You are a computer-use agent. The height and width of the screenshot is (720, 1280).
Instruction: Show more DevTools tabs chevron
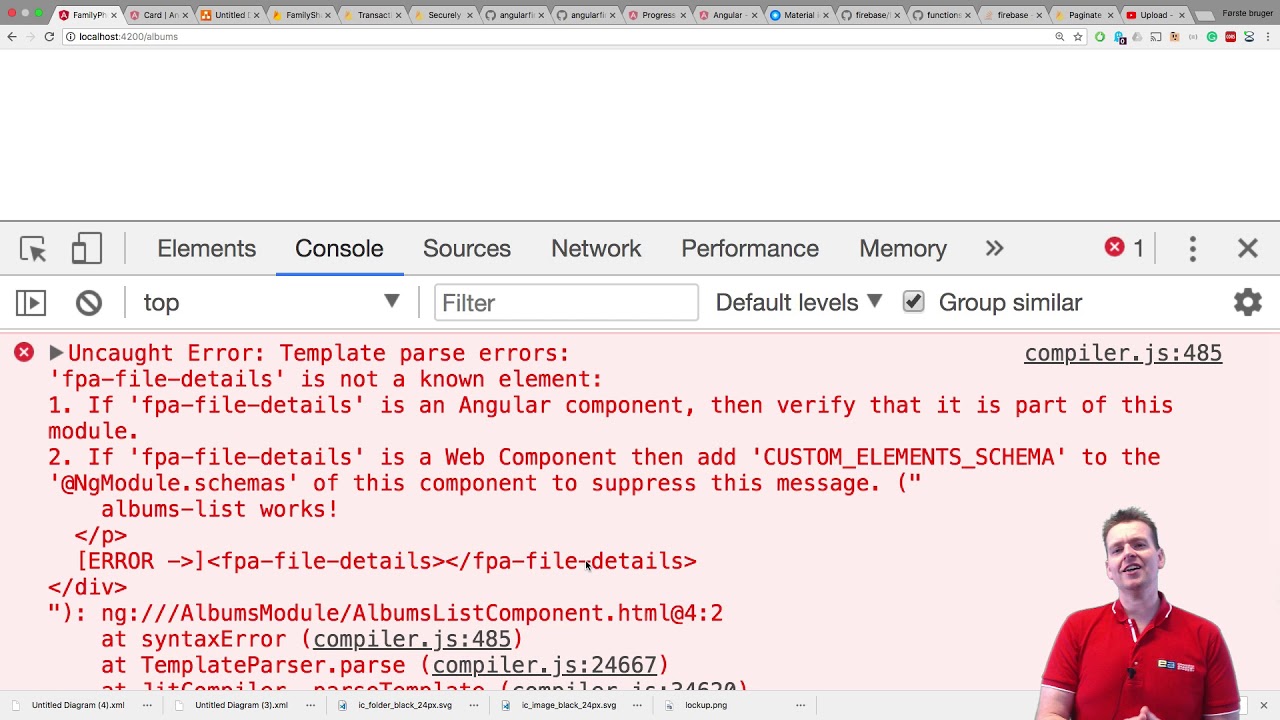coord(994,249)
